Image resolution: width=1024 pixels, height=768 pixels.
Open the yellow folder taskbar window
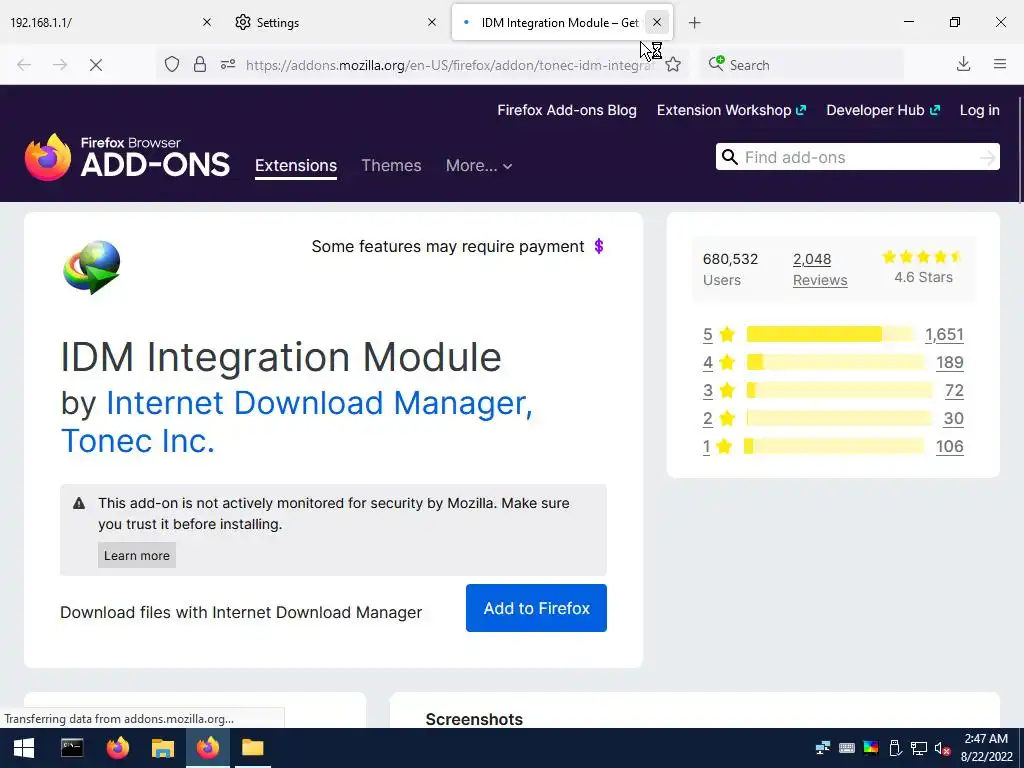tap(253, 748)
